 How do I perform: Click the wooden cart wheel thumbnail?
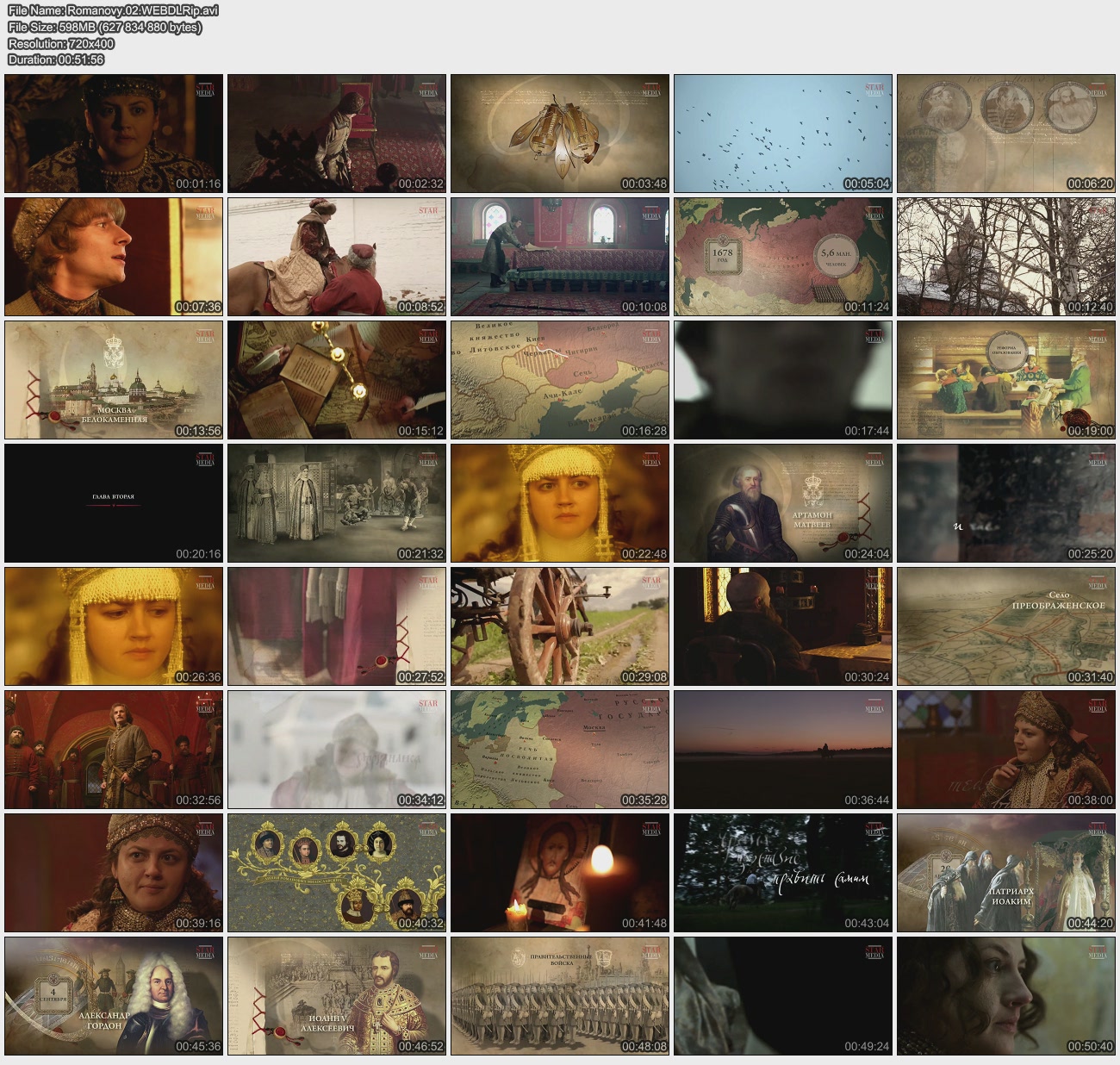coord(560,626)
